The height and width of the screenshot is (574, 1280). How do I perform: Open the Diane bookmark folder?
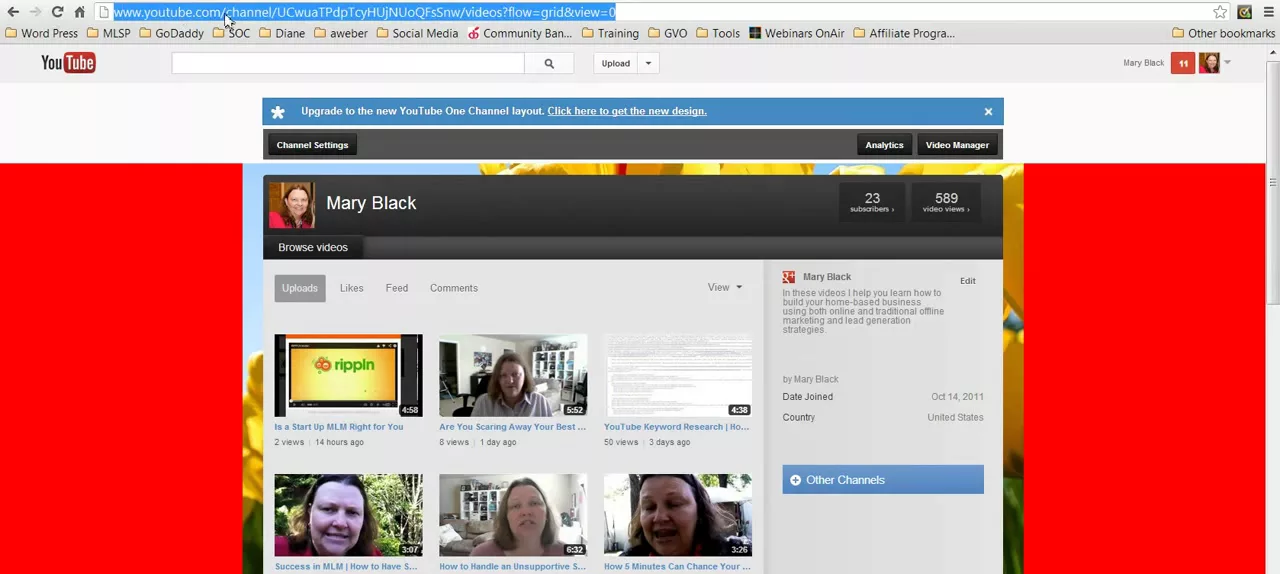(282, 33)
